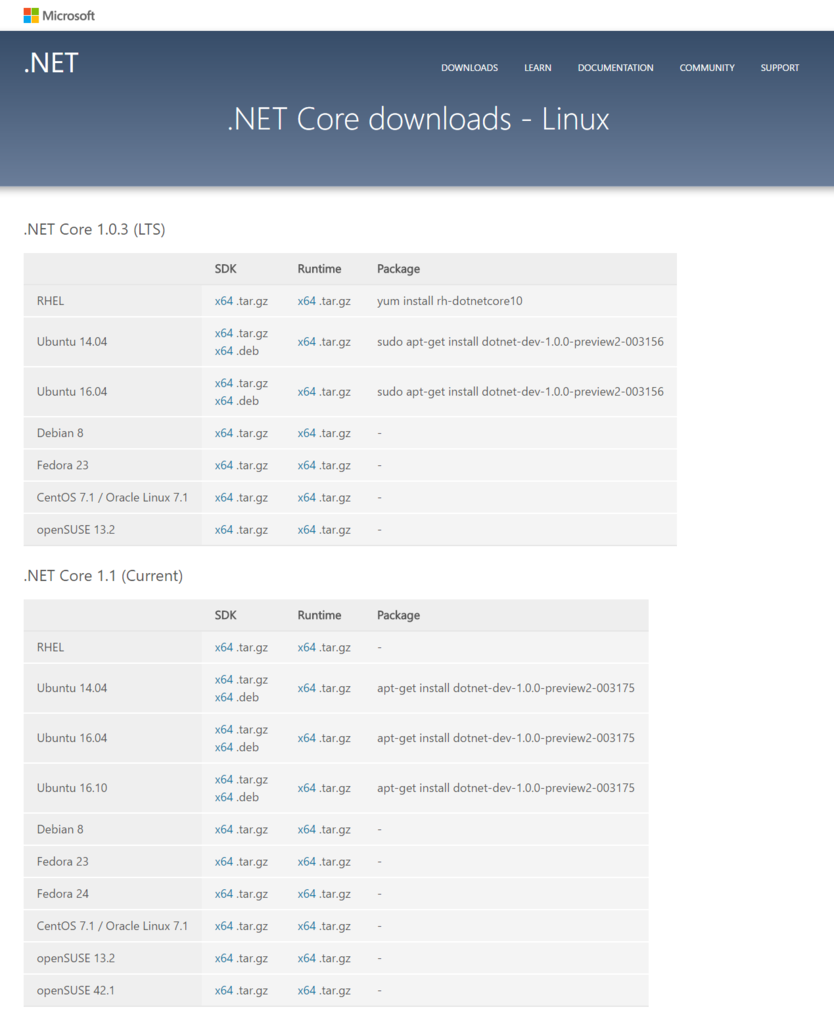Download Ubuntu 16.10 SDK x64 .deb
The height and width of the screenshot is (1024, 834).
pos(224,797)
